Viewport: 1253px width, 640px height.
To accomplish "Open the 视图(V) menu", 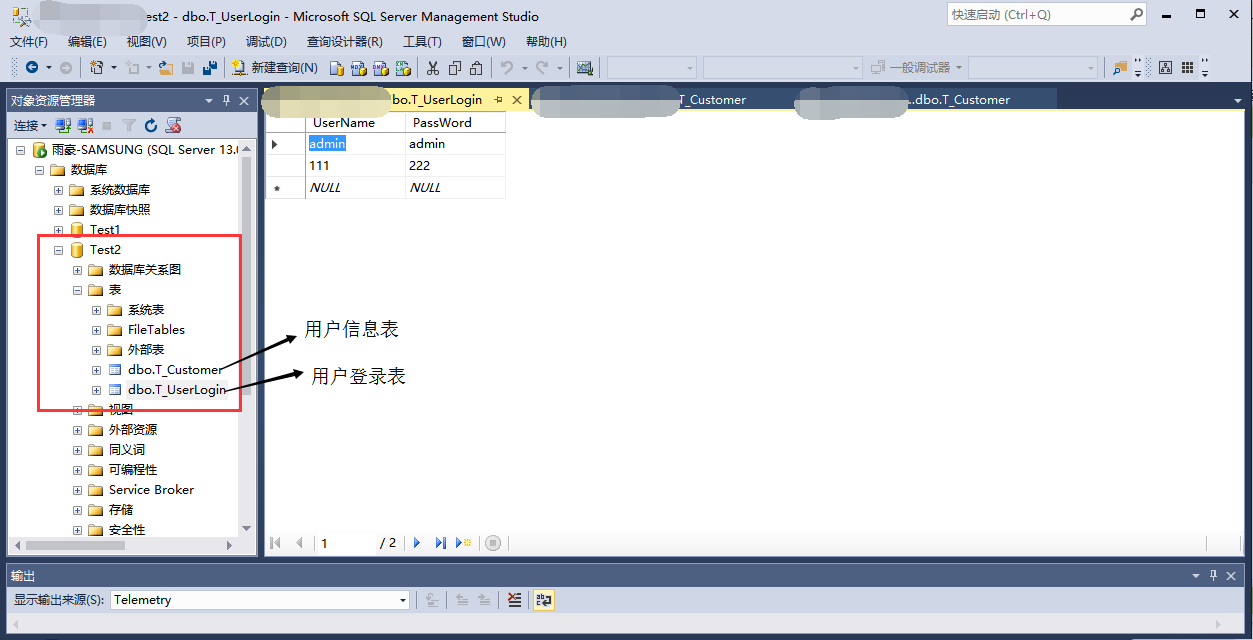I will point(147,42).
